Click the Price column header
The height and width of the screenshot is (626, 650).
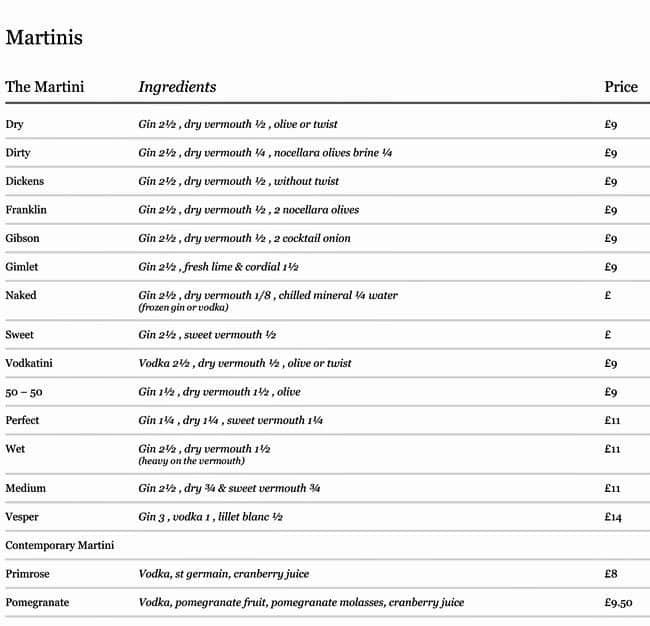(x=620, y=87)
